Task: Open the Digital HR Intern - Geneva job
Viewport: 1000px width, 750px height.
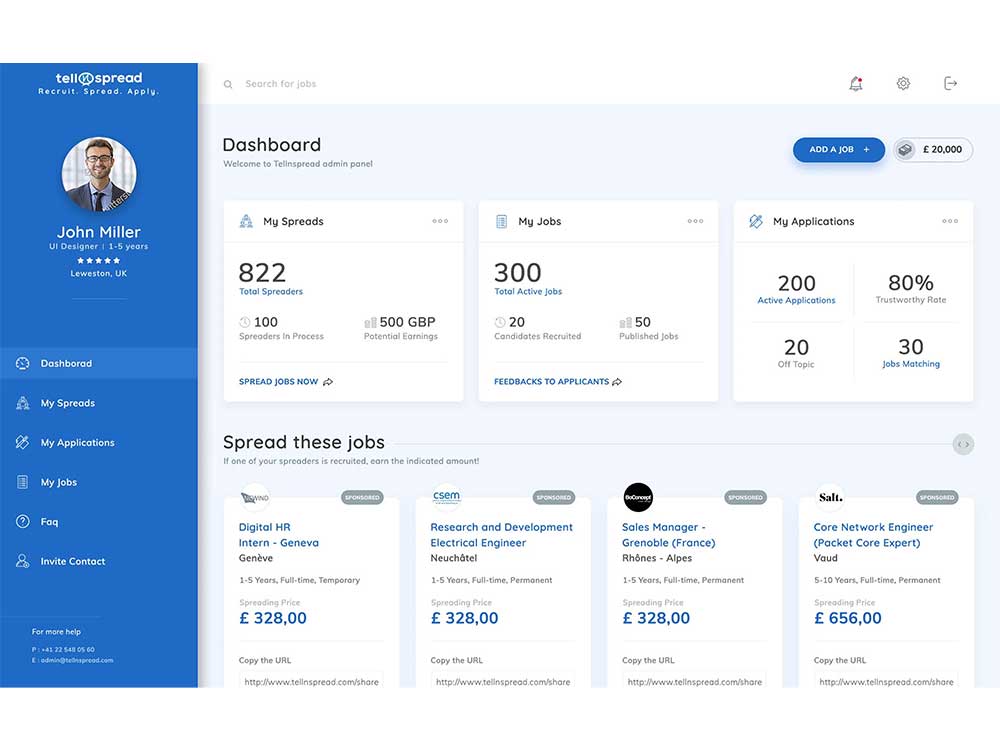Action: (279, 535)
